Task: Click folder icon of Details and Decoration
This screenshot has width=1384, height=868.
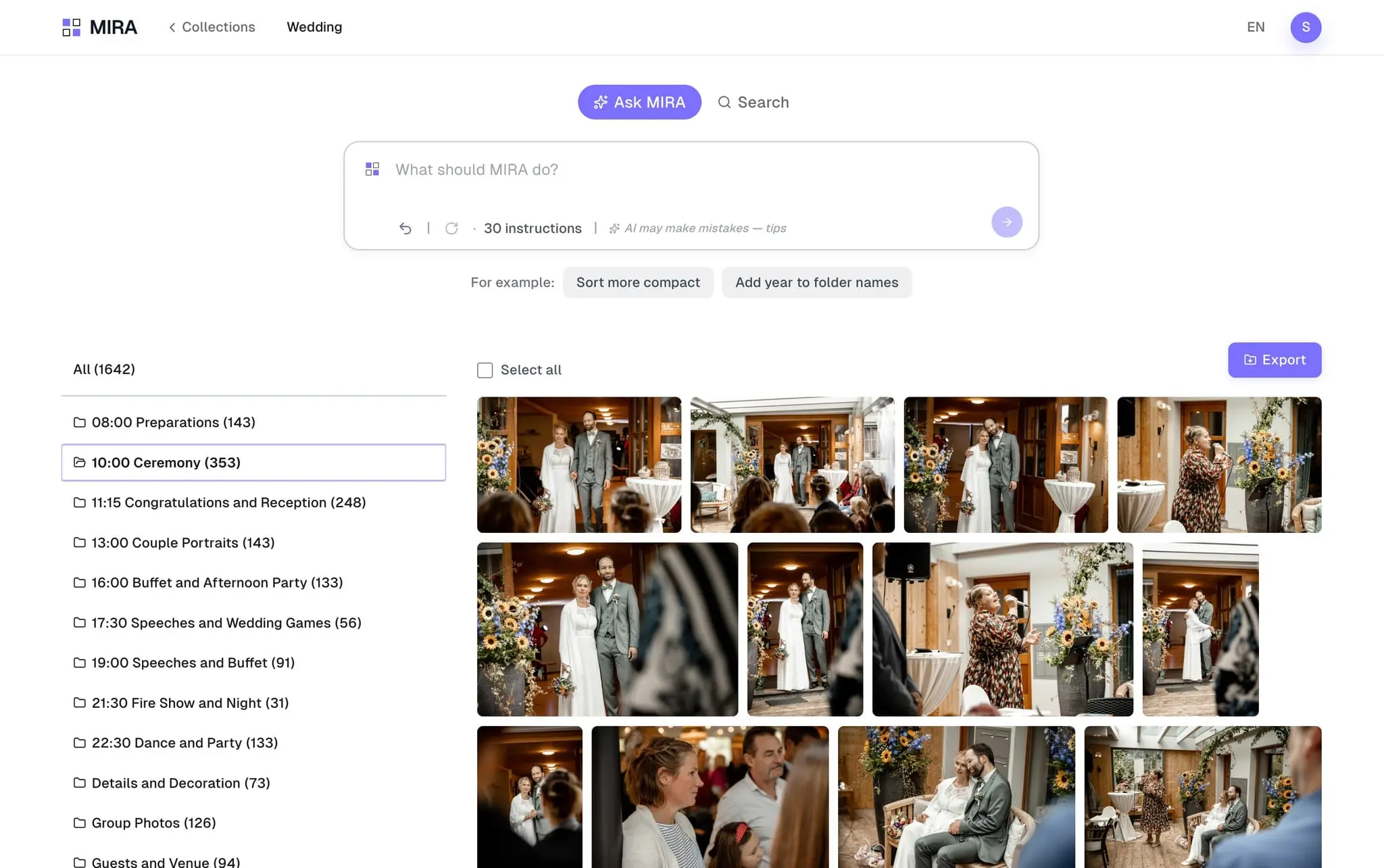Action: click(79, 783)
